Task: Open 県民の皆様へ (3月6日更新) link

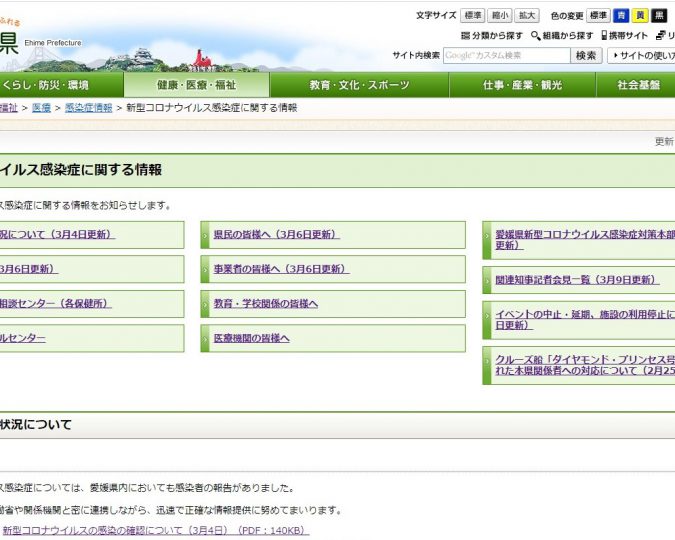Action: pos(276,235)
